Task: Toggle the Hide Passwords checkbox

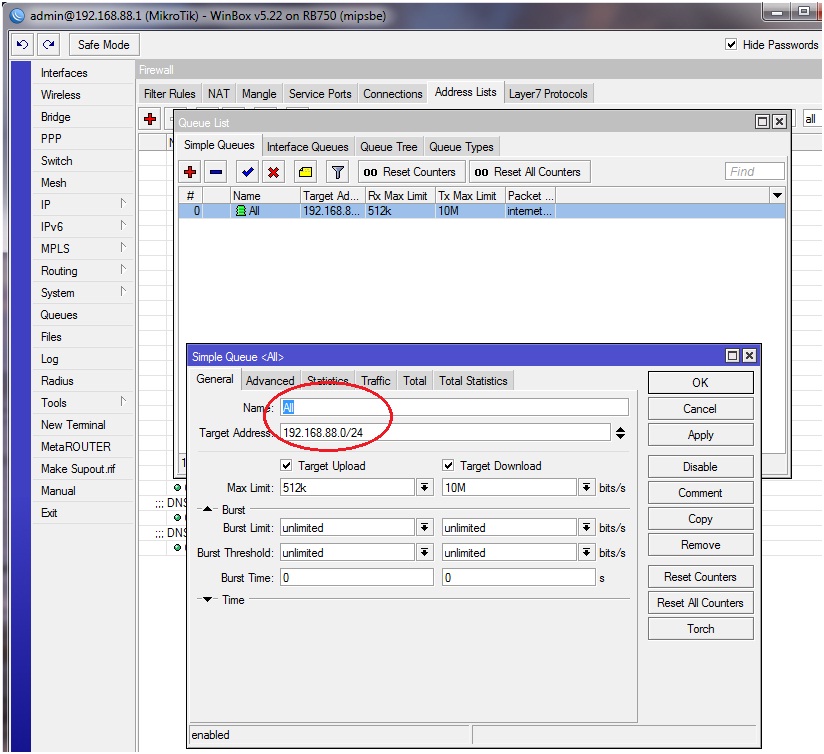Action: (x=731, y=45)
